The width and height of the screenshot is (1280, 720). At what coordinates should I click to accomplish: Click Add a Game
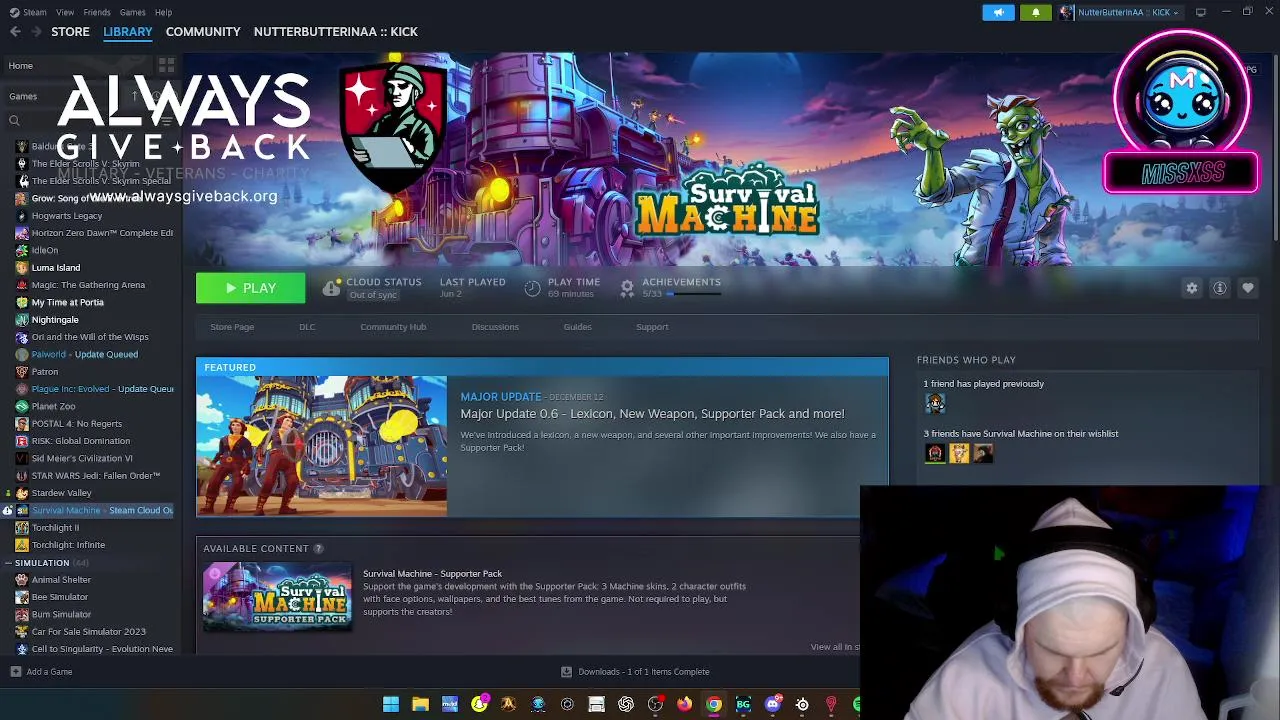click(x=41, y=672)
